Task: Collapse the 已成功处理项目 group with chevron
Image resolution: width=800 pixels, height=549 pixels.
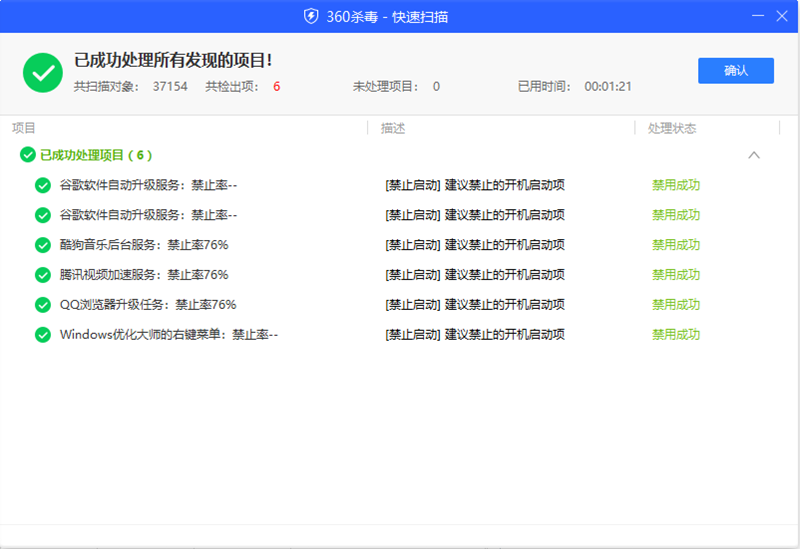Action: [x=754, y=155]
